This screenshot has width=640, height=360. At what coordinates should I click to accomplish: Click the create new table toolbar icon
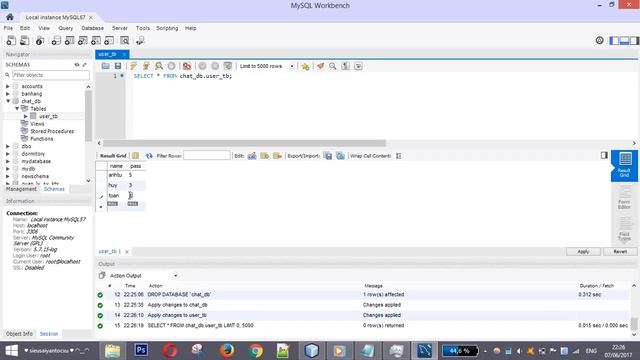tap(70, 40)
